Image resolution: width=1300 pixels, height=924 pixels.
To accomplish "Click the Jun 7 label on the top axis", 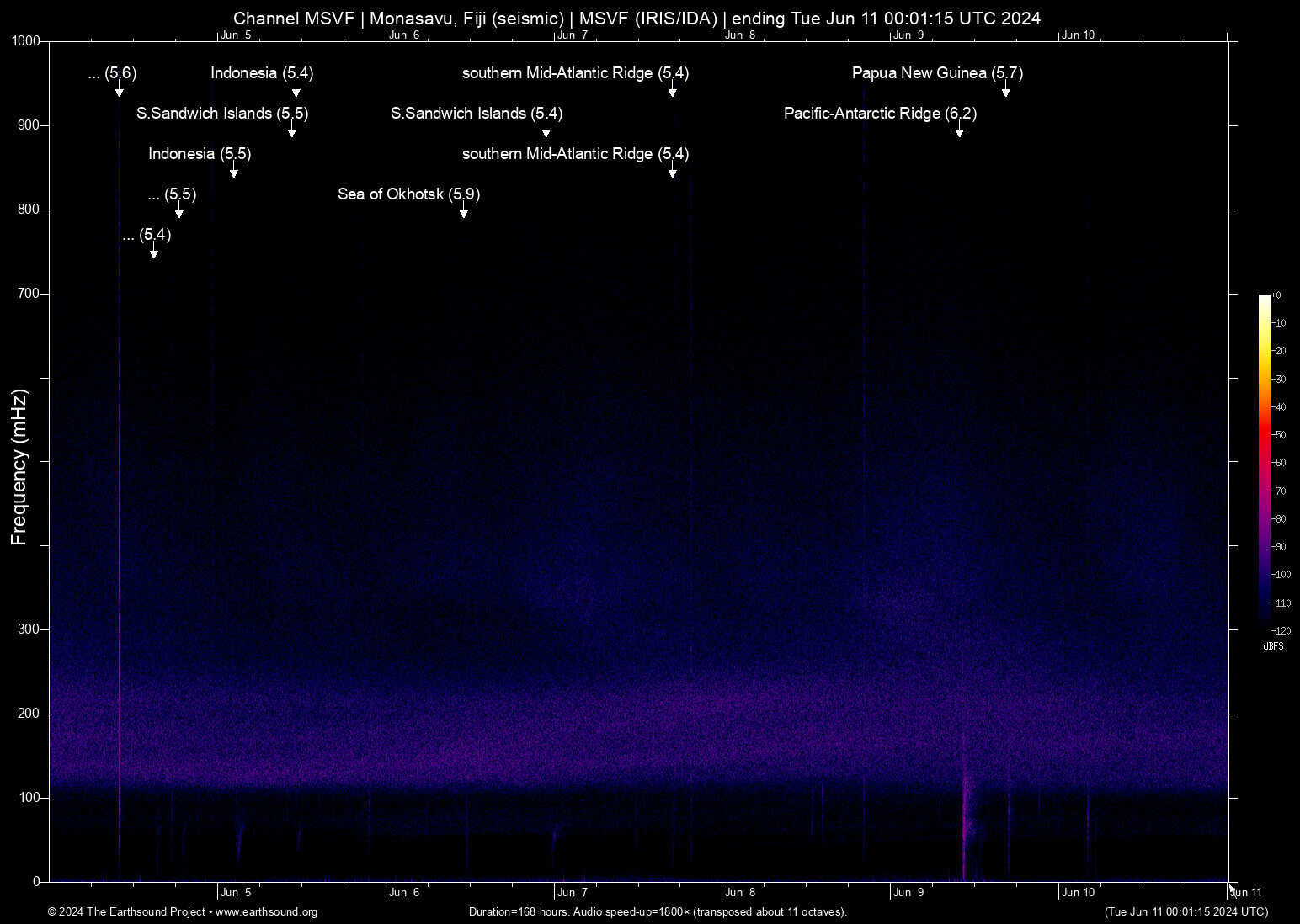I will point(573,35).
